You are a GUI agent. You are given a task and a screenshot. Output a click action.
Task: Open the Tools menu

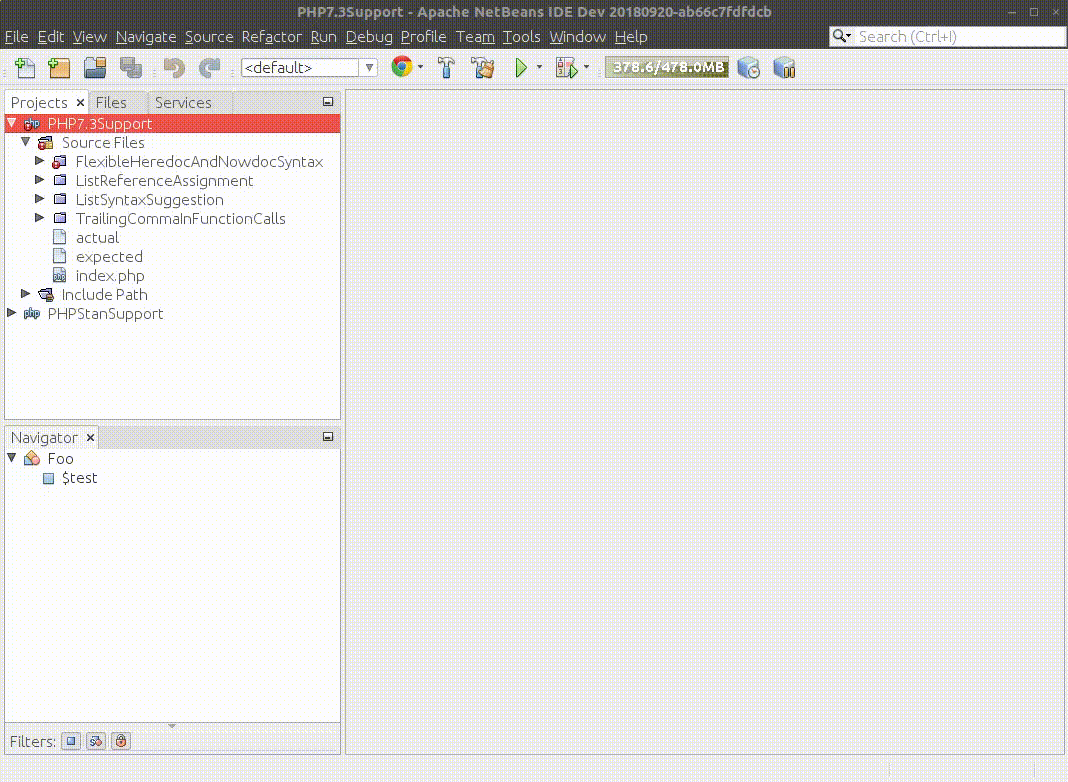click(521, 37)
